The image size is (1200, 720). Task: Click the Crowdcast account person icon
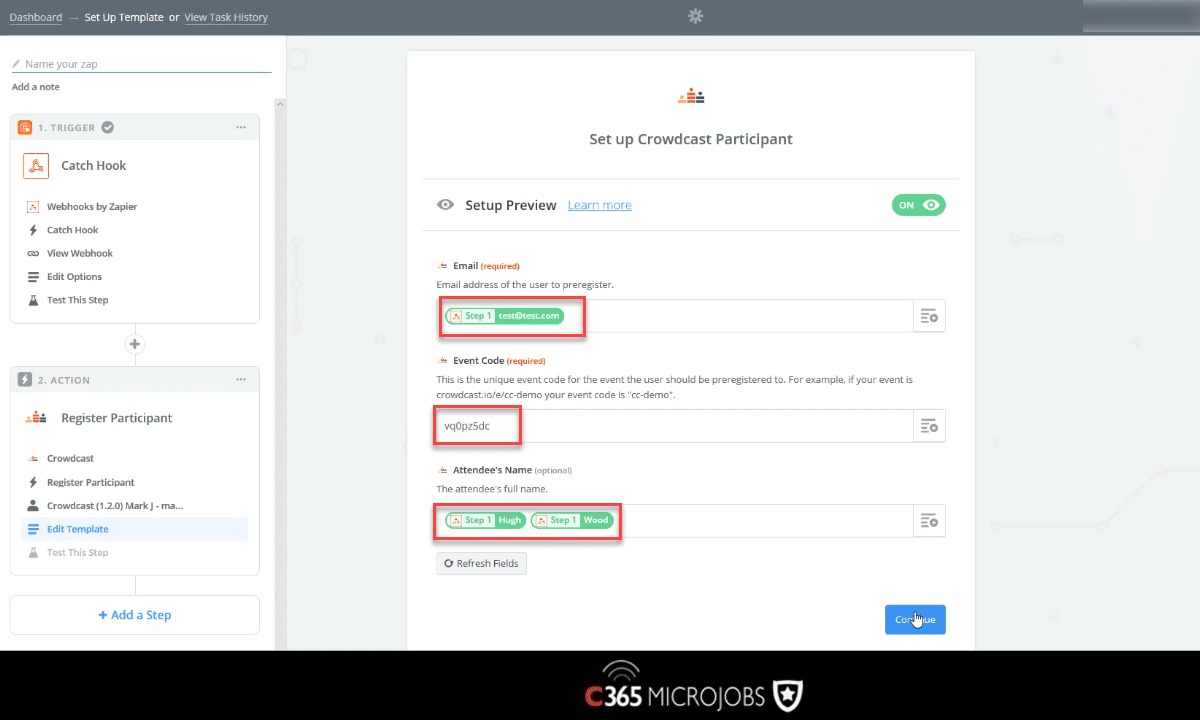tap(33, 506)
